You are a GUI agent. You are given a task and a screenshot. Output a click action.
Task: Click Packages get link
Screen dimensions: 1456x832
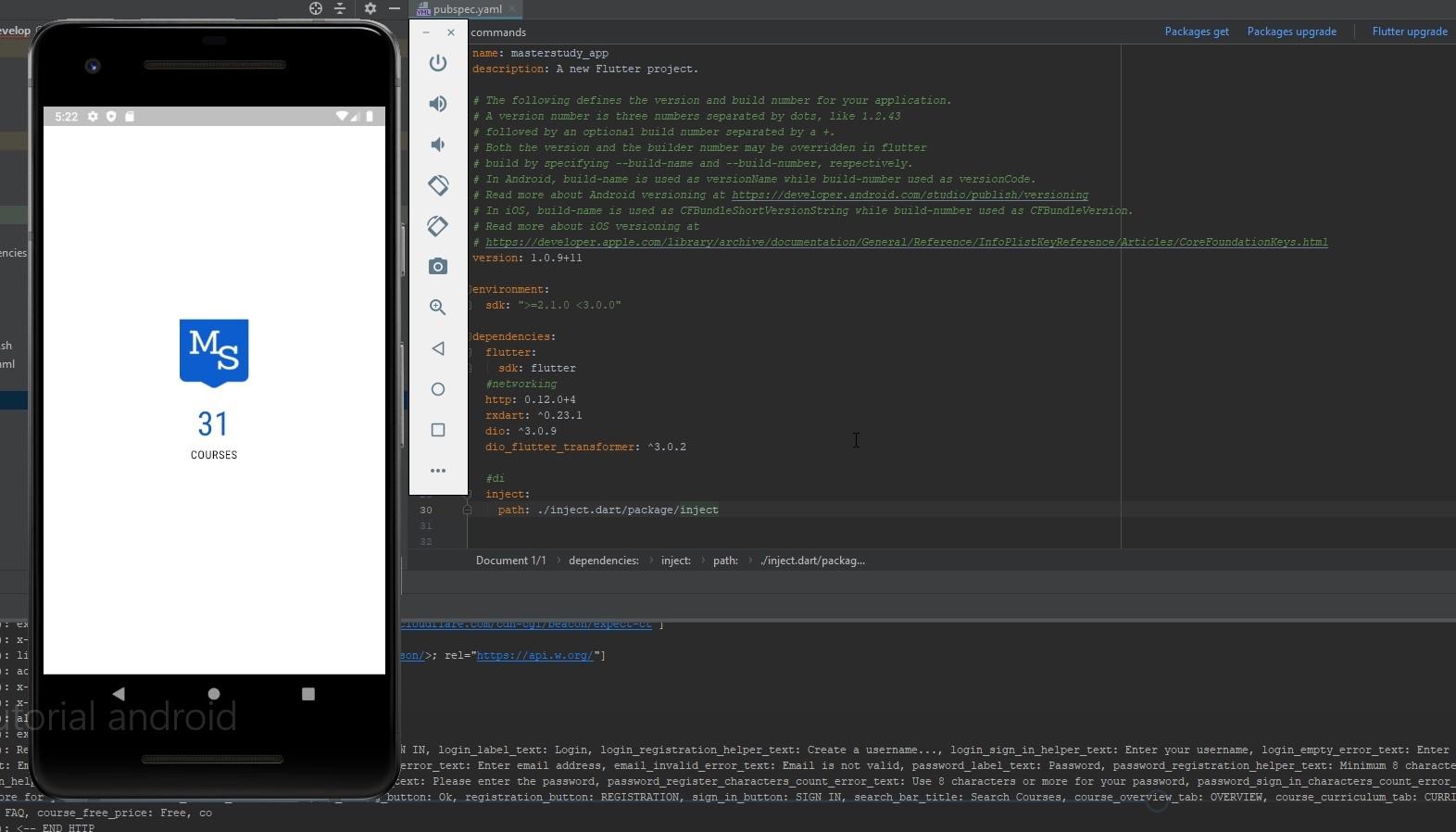pos(1196,32)
